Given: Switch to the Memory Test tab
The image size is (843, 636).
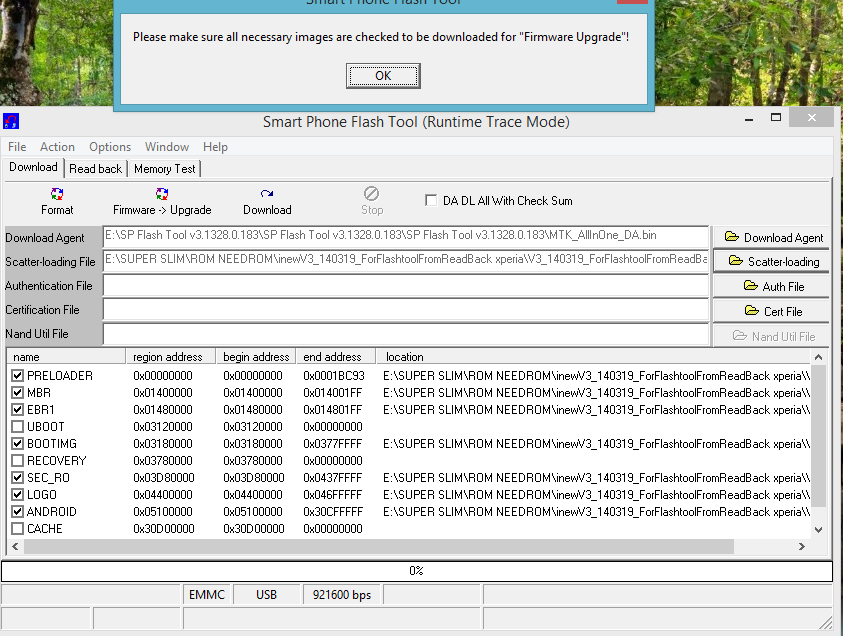Looking at the screenshot, I should [x=165, y=169].
